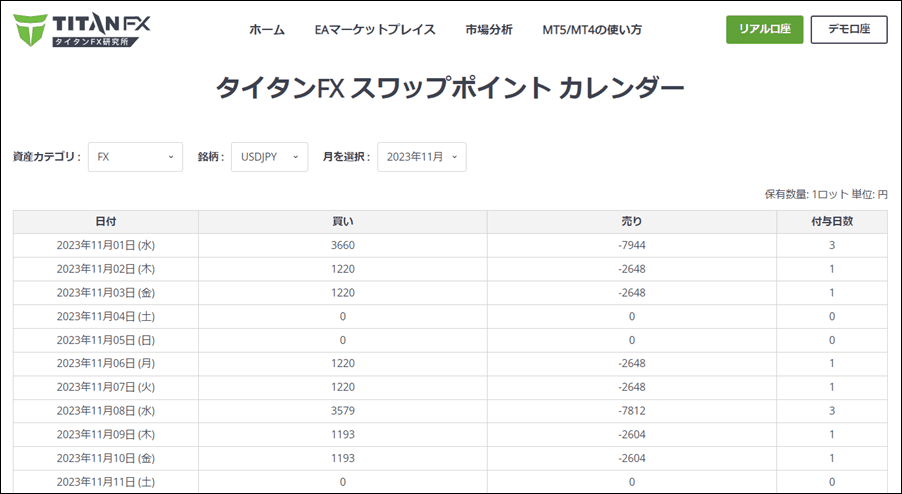Image resolution: width=902 pixels, height=494 pixels.
Task: Click the 買い column header
Action: (342, 221)
